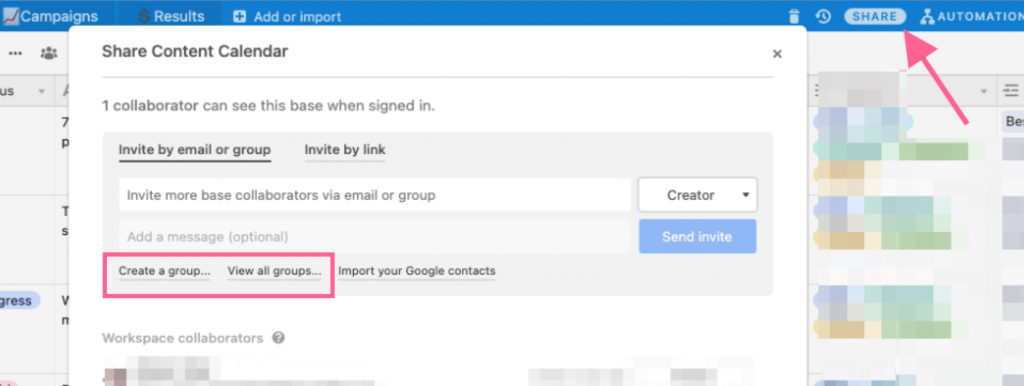Open the base history clock icon

[x=823, y=16]
